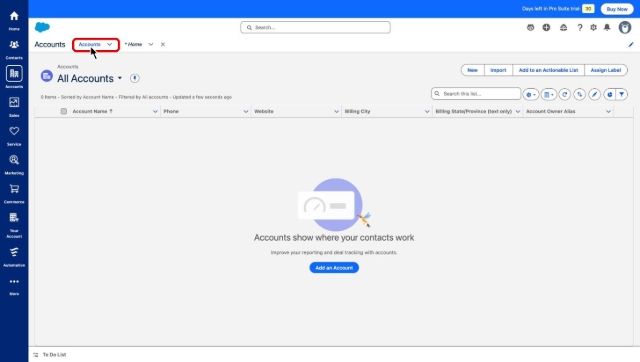
Task: Open Service heart icon in sidebar
Action: (14, 131)
